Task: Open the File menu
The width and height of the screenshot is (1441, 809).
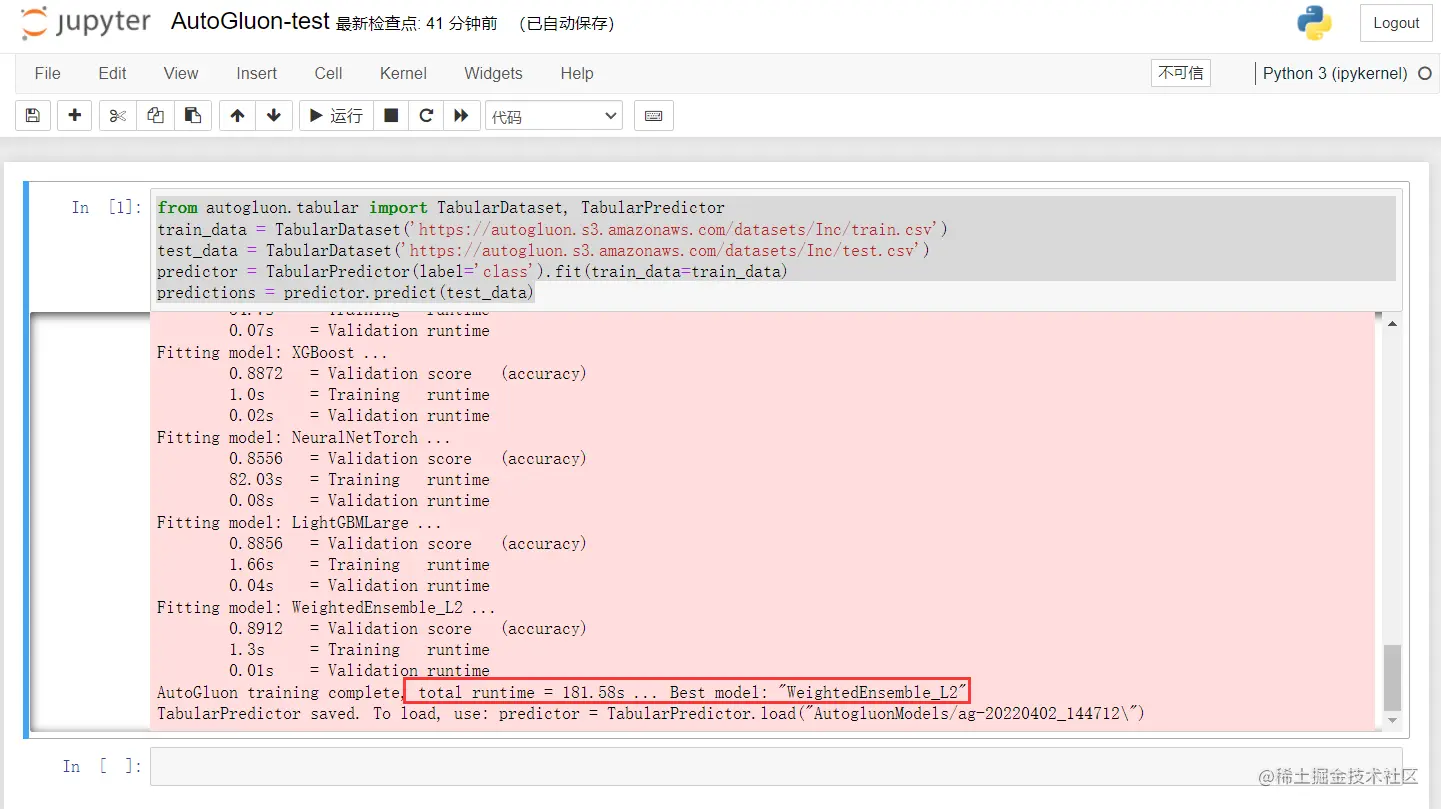Action: 47,73
